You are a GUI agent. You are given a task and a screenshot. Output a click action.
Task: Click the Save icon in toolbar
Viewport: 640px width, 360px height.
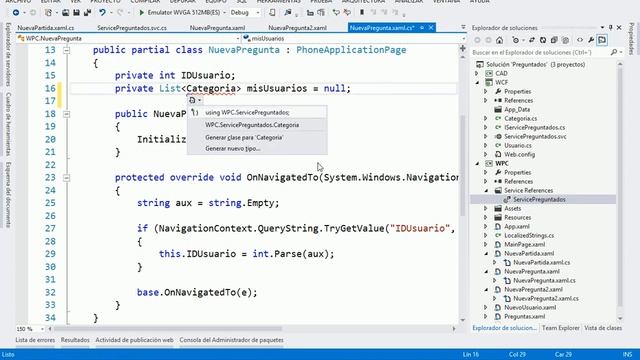76,13
